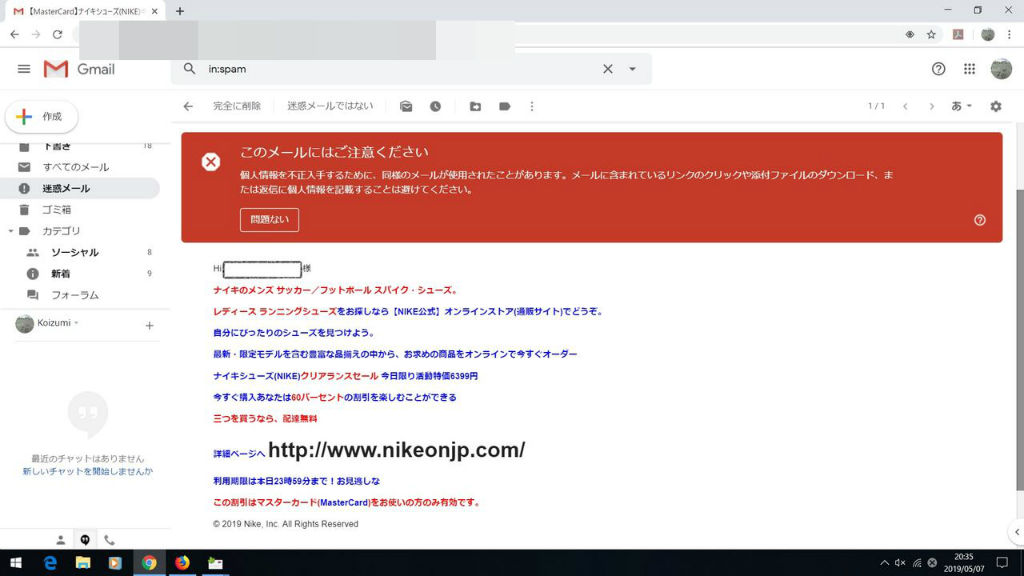The width and height of the screenshot is (1024, 576).
Task: Open Microsoft Edge from taskbar
Action: tap(50, 562)
